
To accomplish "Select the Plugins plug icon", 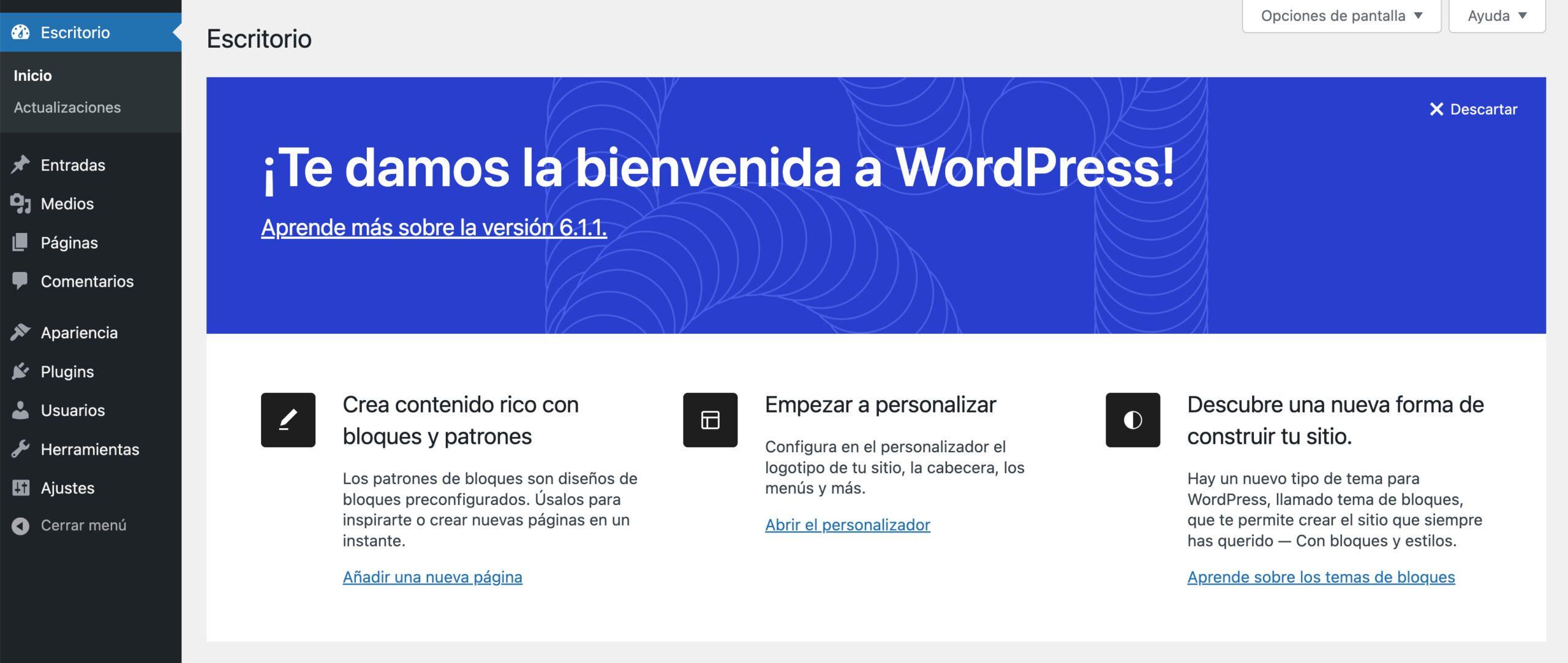I will tap(20, 371).
